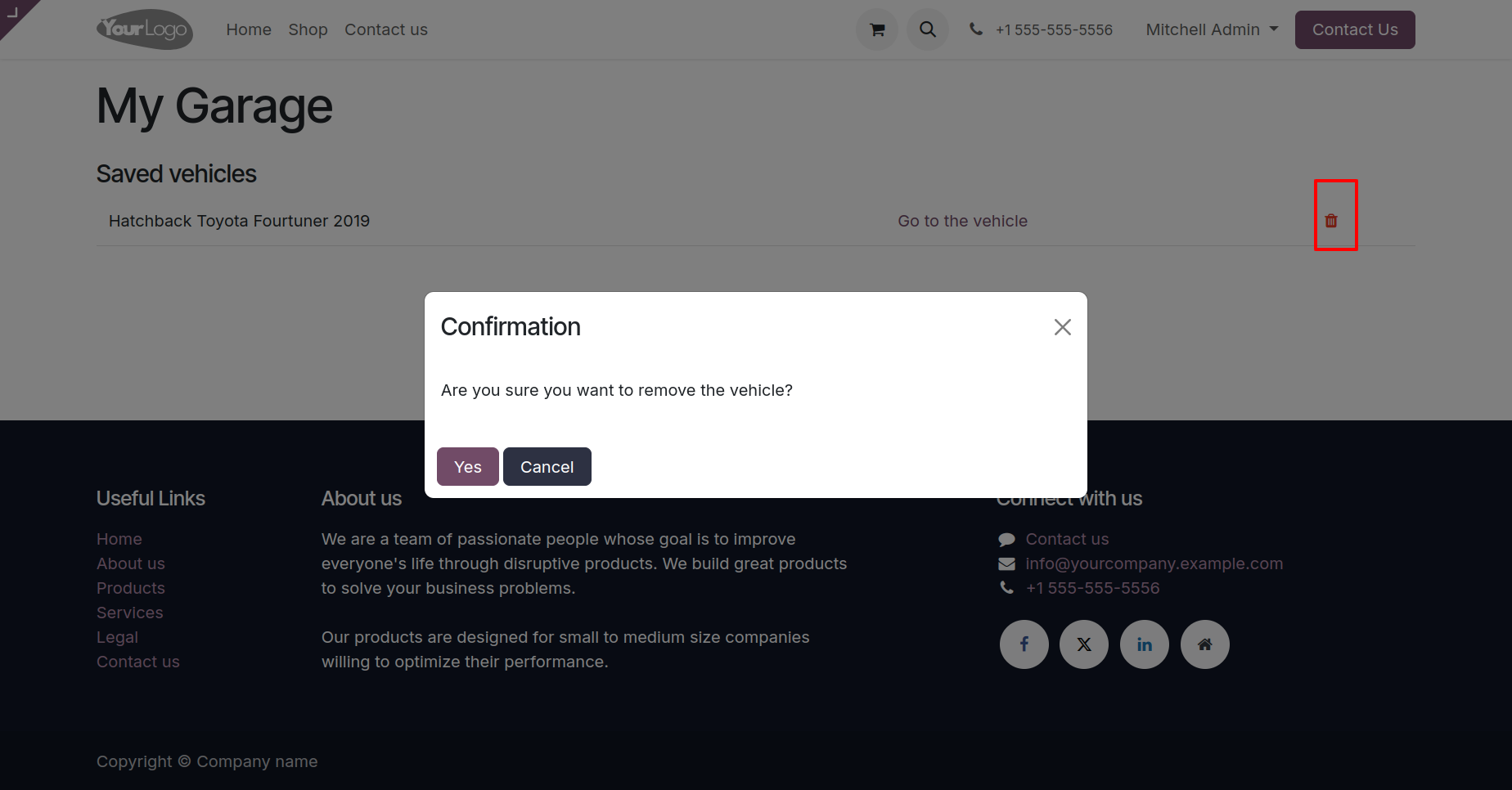Click Contact us under Connect with us
This screenshot has width=1512, height=790.
[x=1068, y=539]
